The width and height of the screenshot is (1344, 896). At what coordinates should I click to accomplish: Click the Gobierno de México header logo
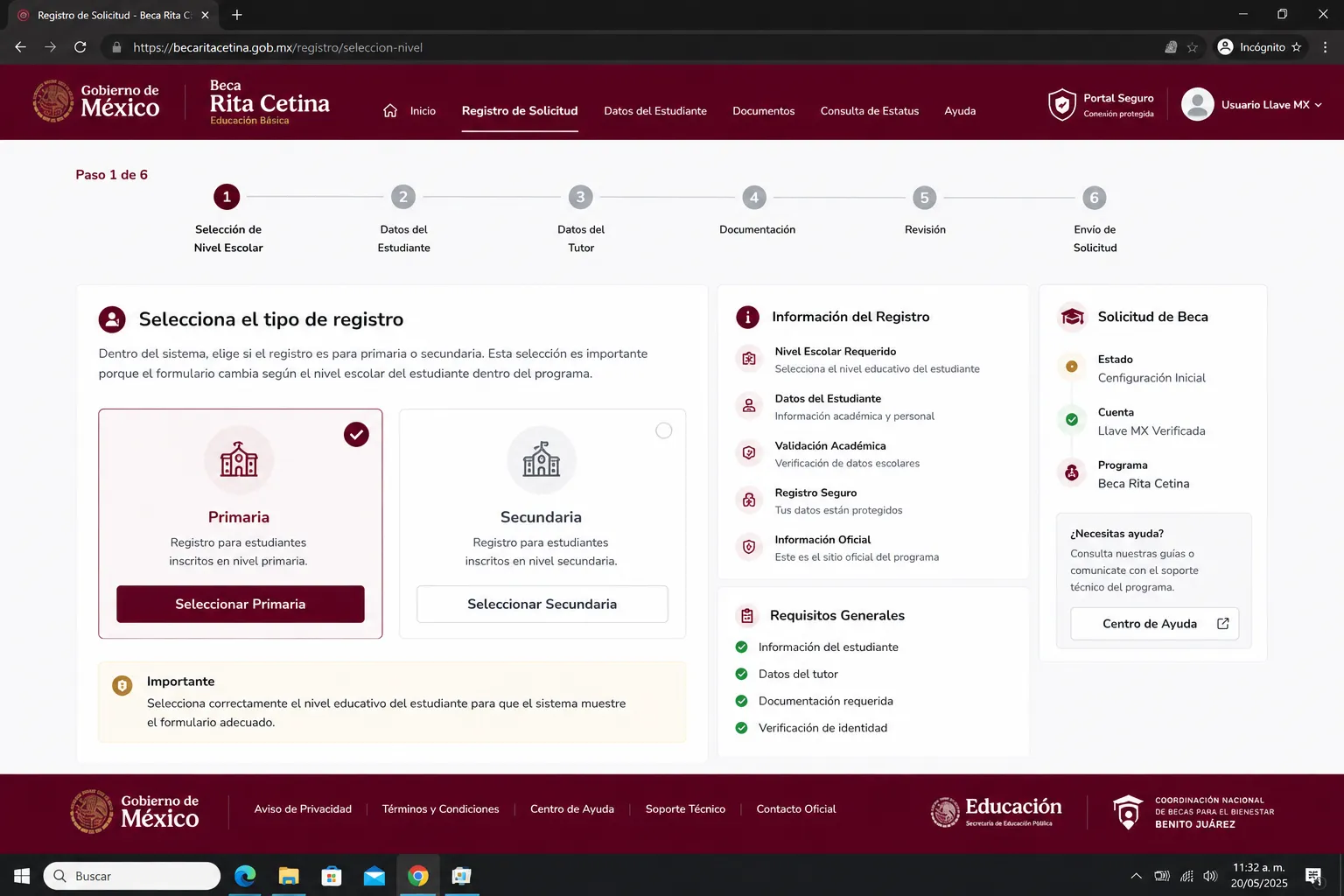96,101
